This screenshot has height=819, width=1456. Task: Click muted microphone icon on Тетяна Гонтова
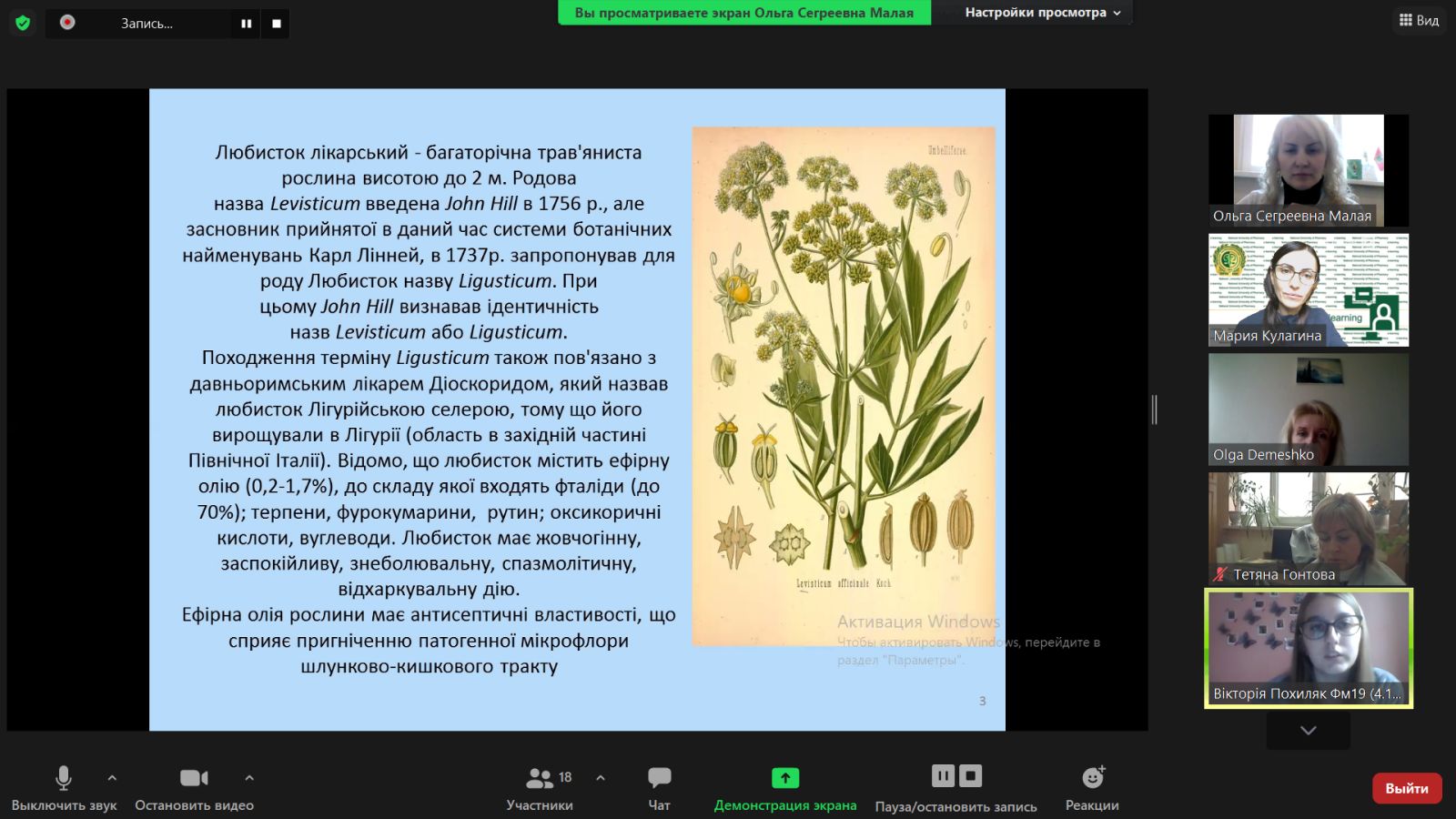pyautogui.click(x=1220, y=574)
